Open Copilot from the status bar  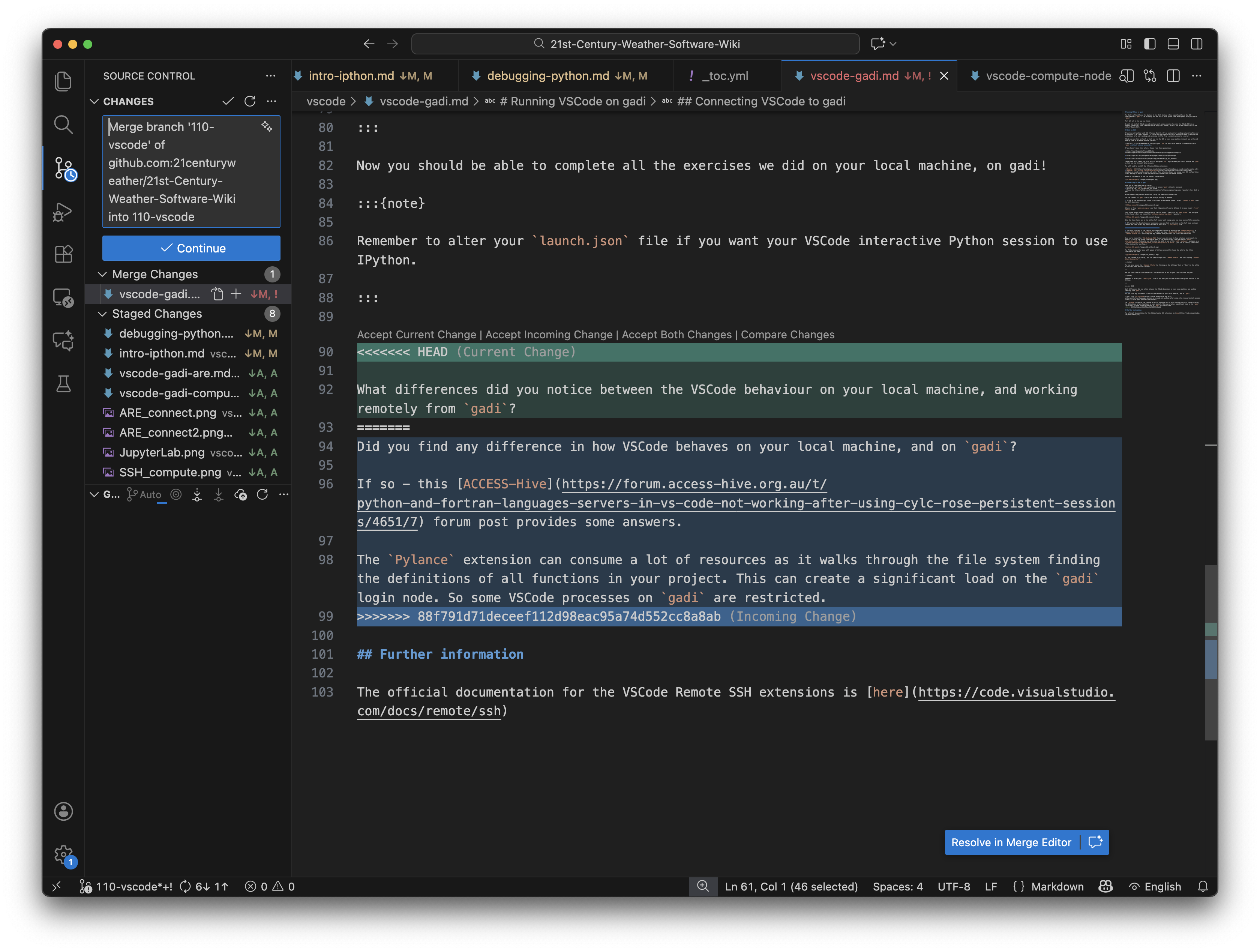click(x=1105, y=886)
